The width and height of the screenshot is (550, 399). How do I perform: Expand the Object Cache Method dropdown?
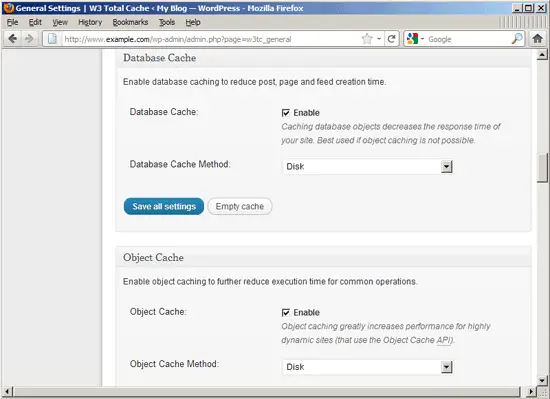(447, 367)
